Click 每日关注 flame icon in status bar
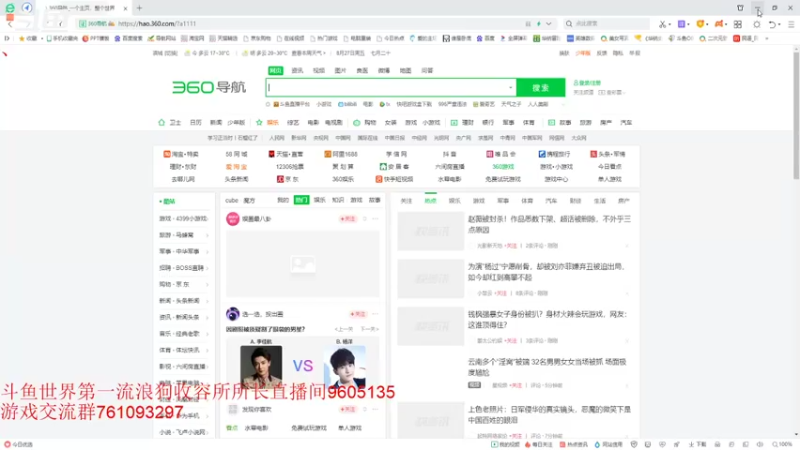This screenshot has height=450, width=800. click(x=528, y=445)
